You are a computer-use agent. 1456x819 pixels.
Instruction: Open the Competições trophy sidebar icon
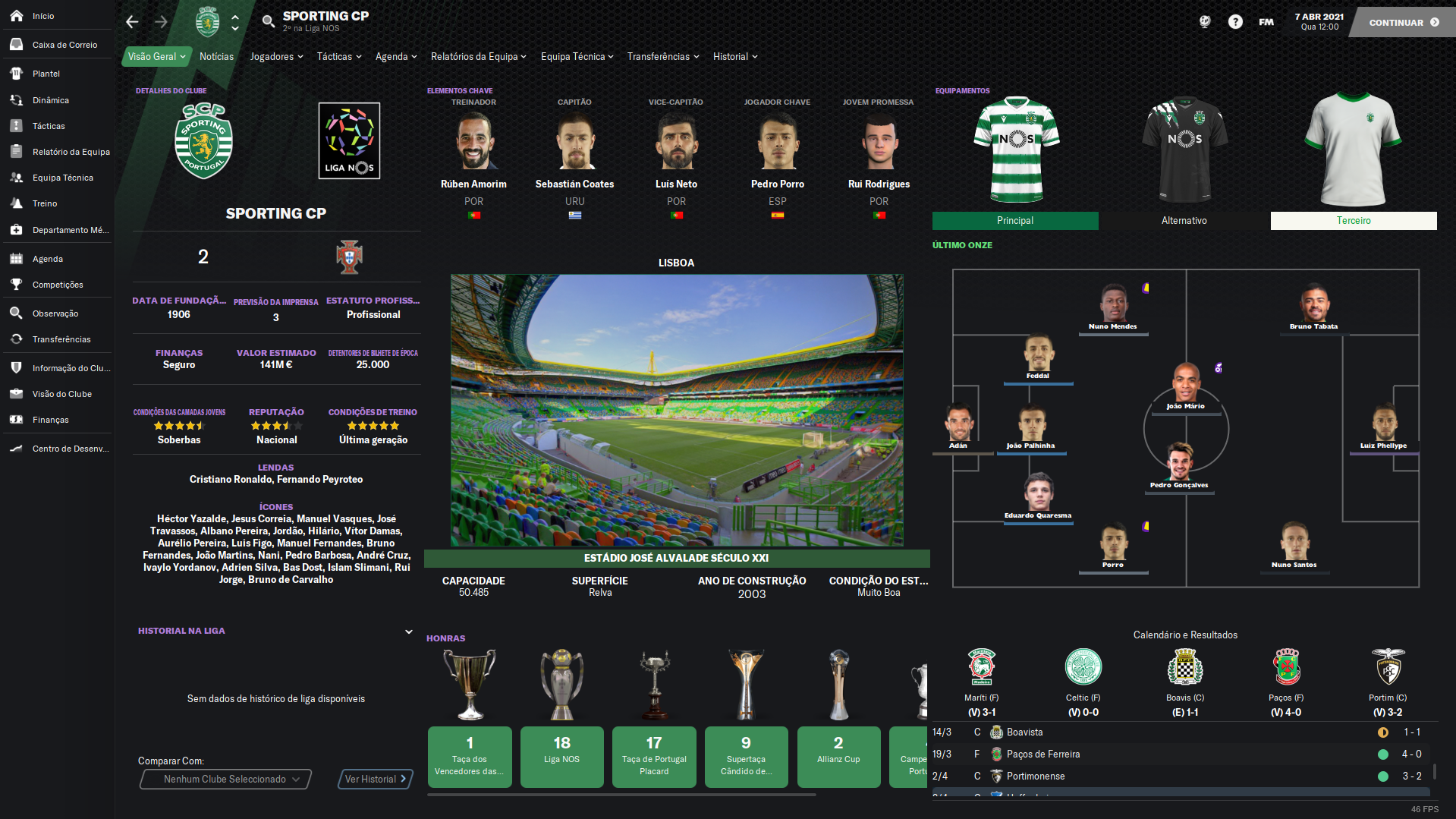coord(17,285)
